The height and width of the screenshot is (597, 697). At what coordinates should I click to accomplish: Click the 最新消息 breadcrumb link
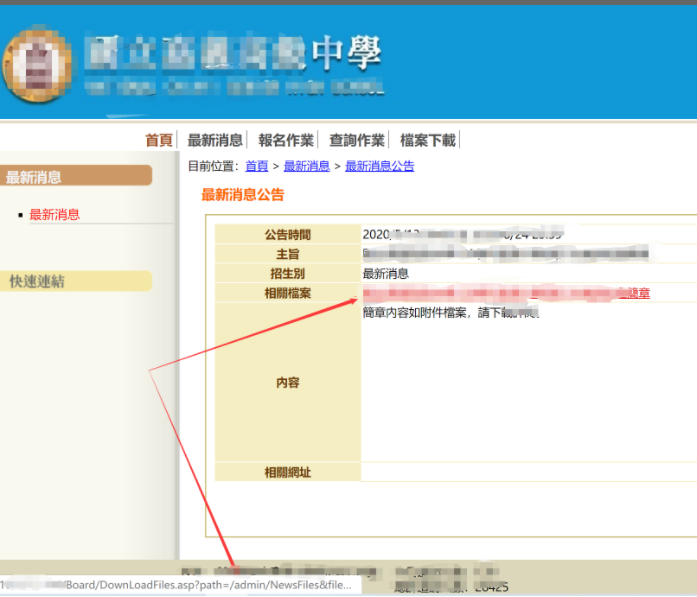tap(307, 166)
